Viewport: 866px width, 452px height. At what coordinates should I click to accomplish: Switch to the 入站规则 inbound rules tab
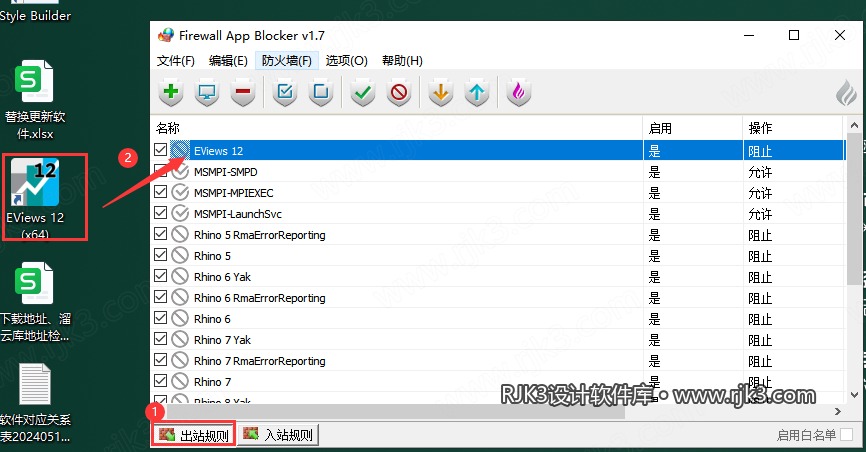[x=279, y=434]
